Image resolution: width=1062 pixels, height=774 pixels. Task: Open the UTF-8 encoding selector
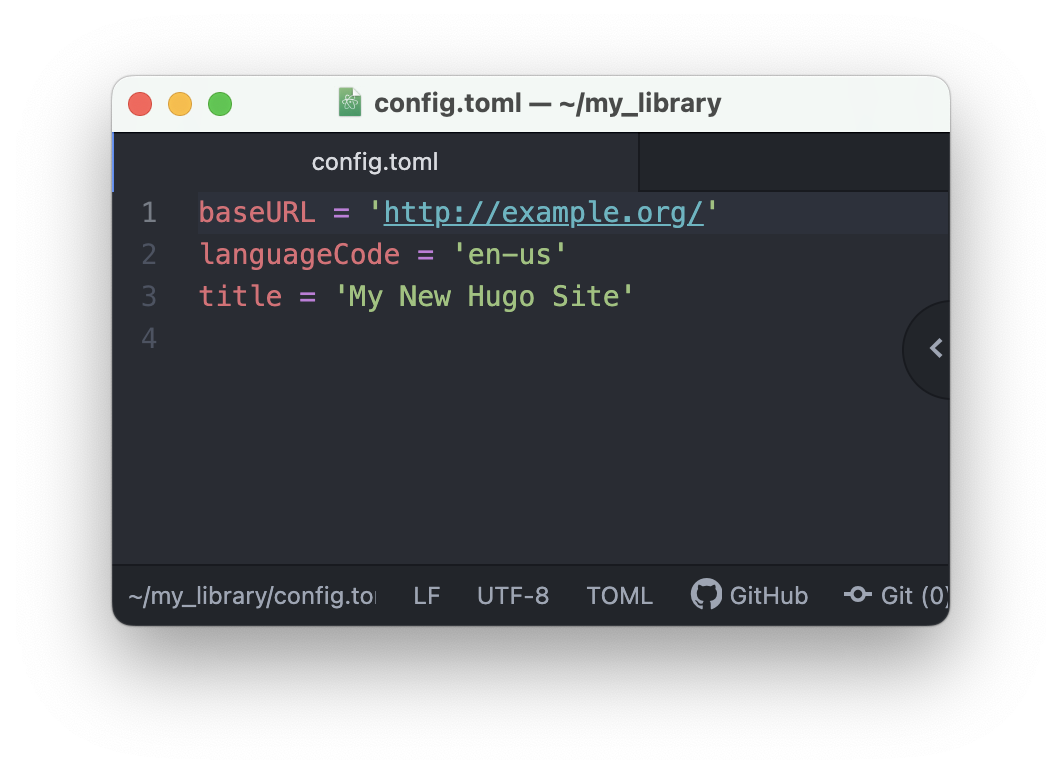(x=513, y=595)
